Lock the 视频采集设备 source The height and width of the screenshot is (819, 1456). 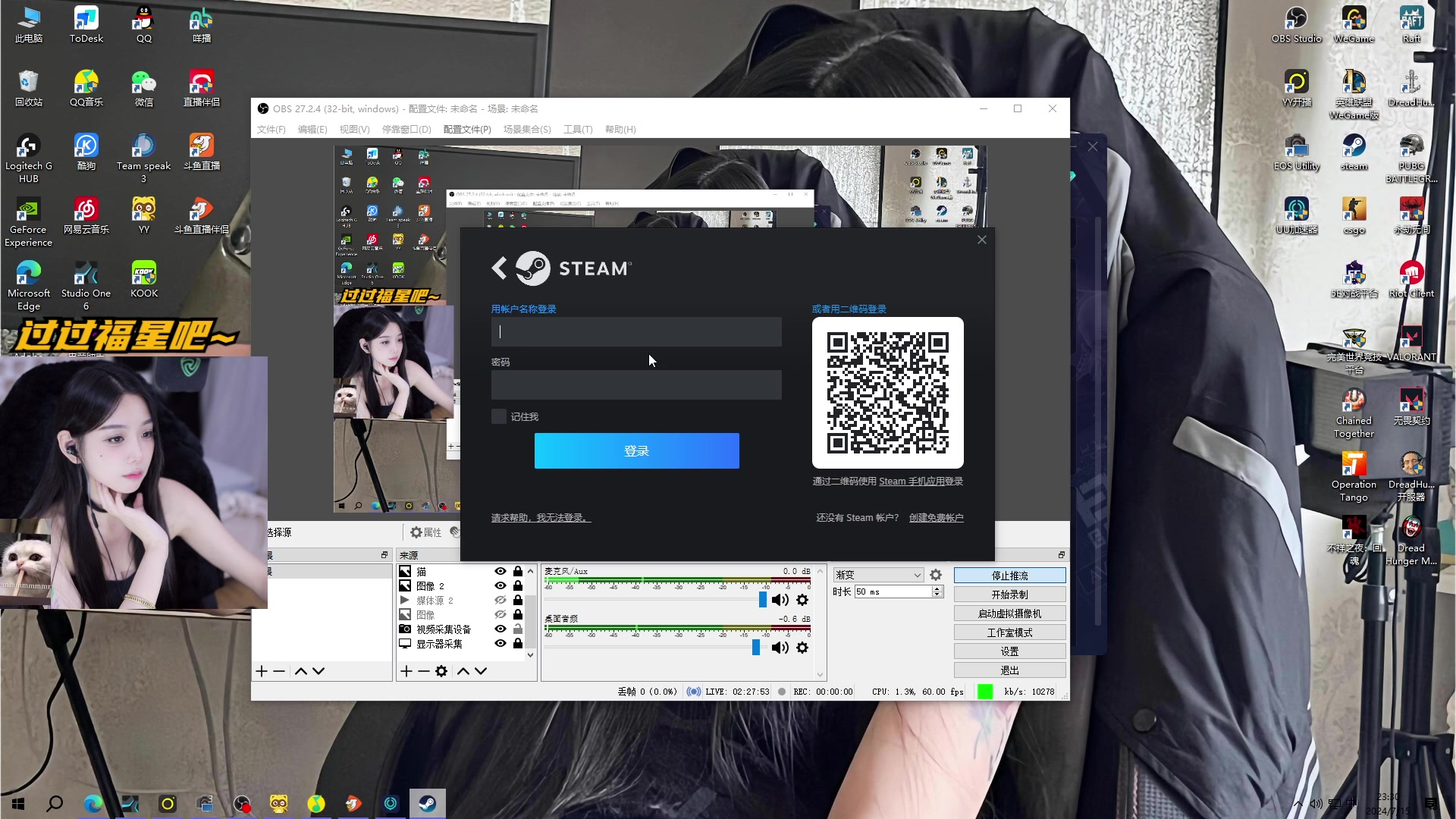click(518, 629)
